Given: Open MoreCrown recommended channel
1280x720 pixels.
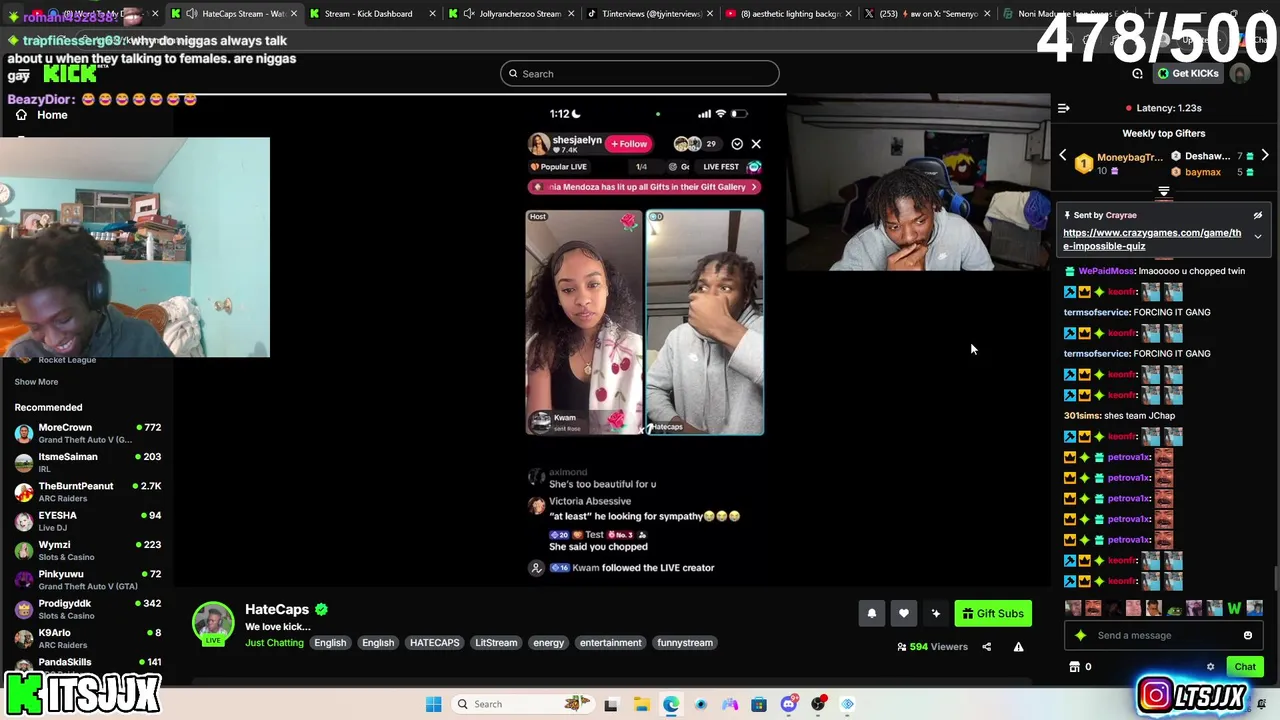Looking at the screenshot, I should pos(88,433).
